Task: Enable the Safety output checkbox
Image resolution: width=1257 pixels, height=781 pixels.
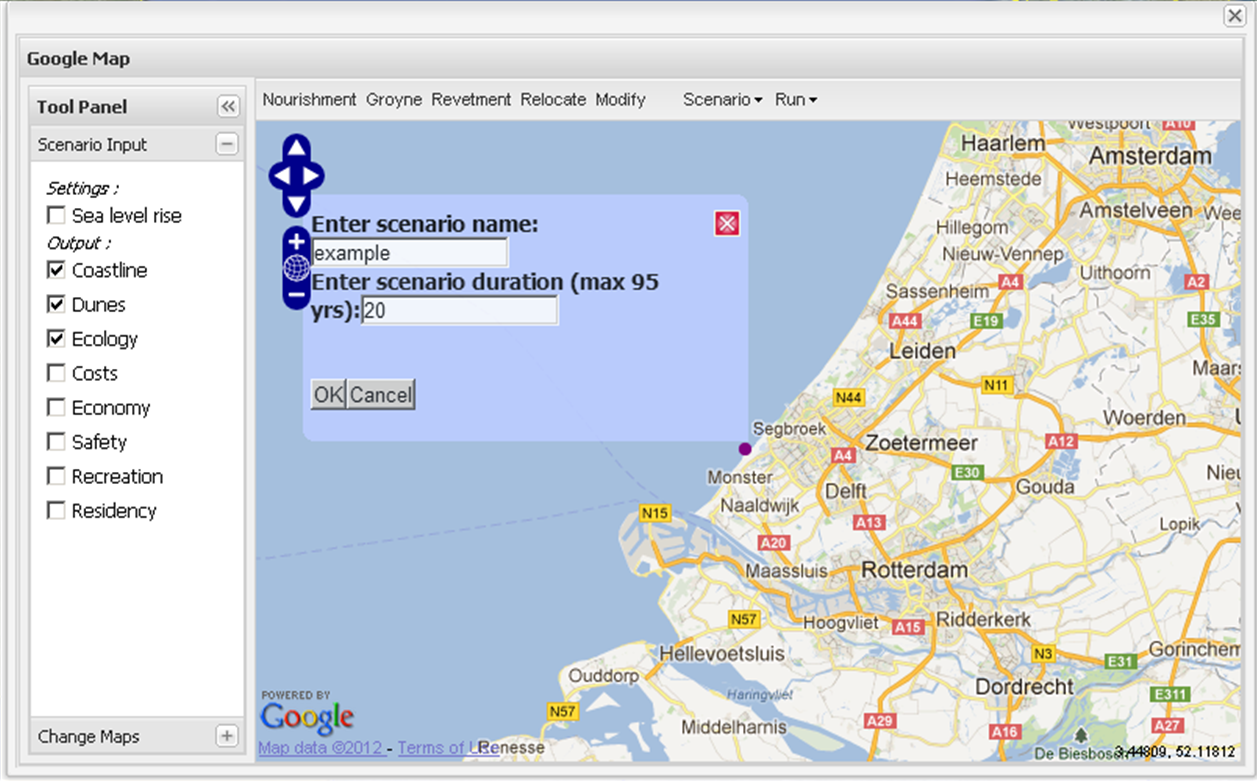Action: click(56, 442)
